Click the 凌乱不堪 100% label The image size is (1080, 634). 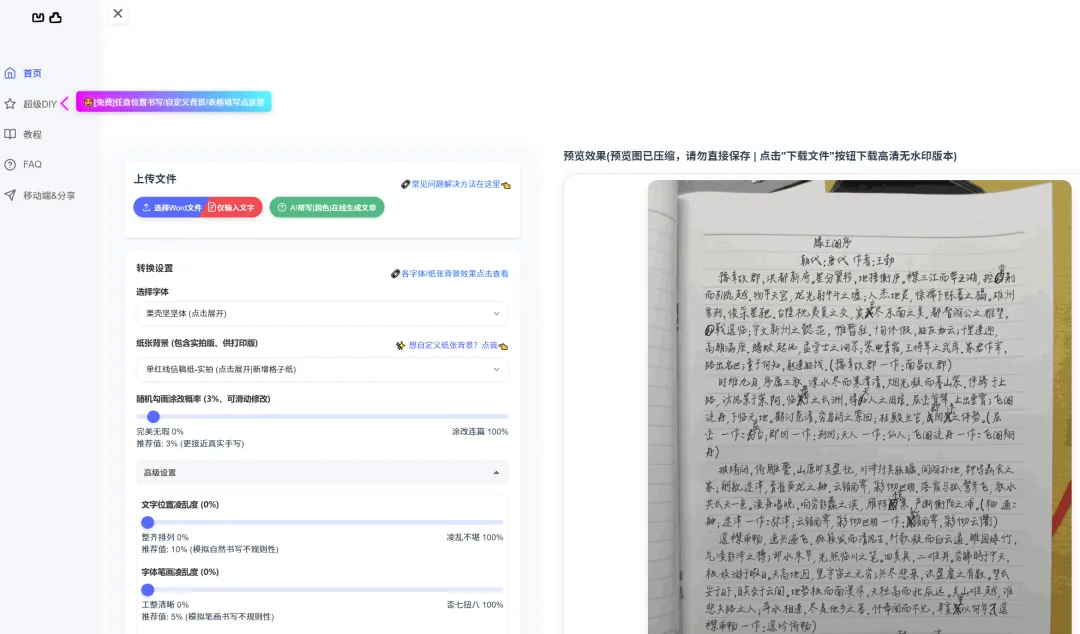(475, 537)
